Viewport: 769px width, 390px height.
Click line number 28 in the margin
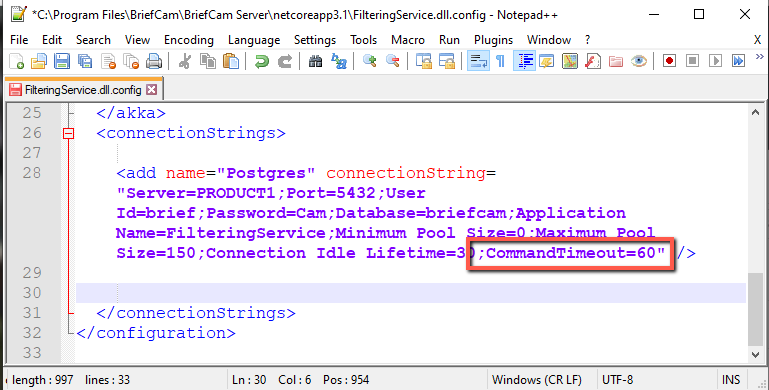[32, 173]
